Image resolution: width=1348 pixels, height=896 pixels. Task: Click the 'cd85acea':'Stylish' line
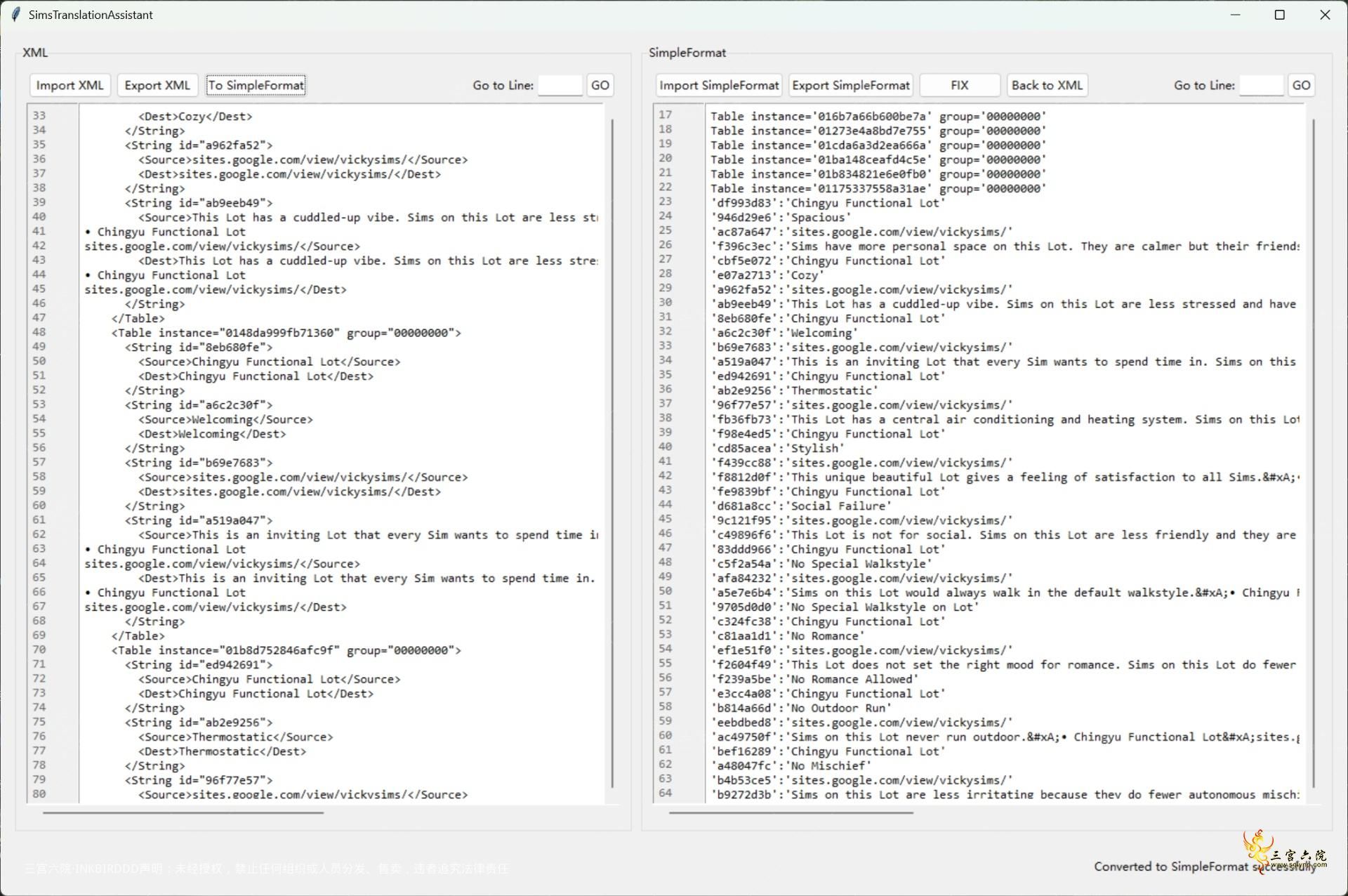click(777, 448)
